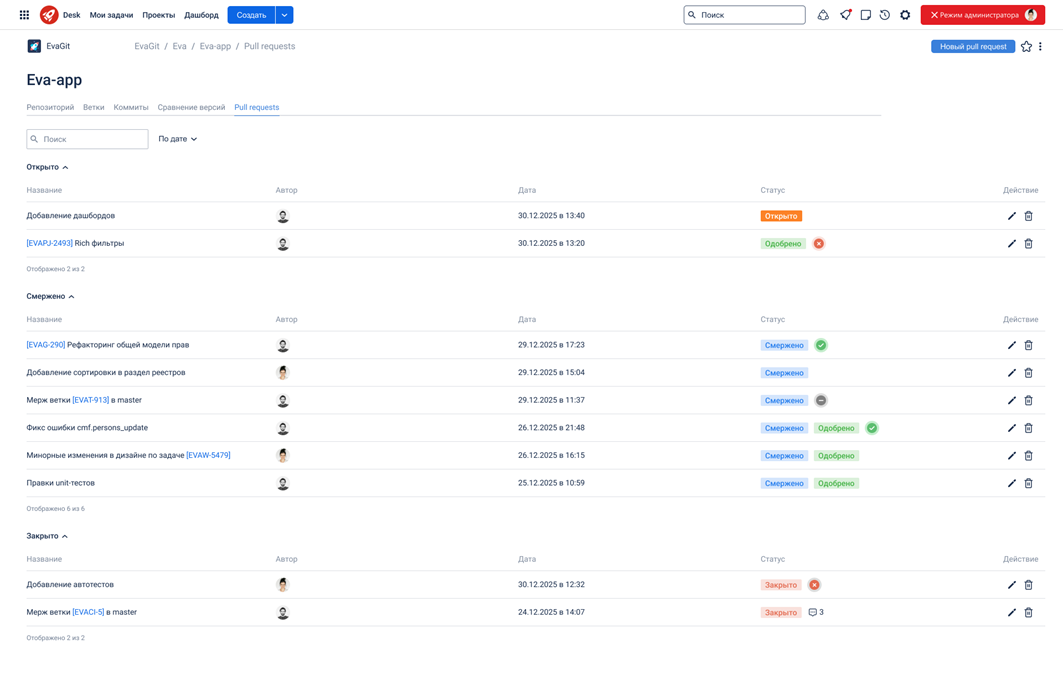Open the EVAPJ-2493 task link
Image resolution: width=1063 pixels, height=692 pixels.
pos(49,243)
